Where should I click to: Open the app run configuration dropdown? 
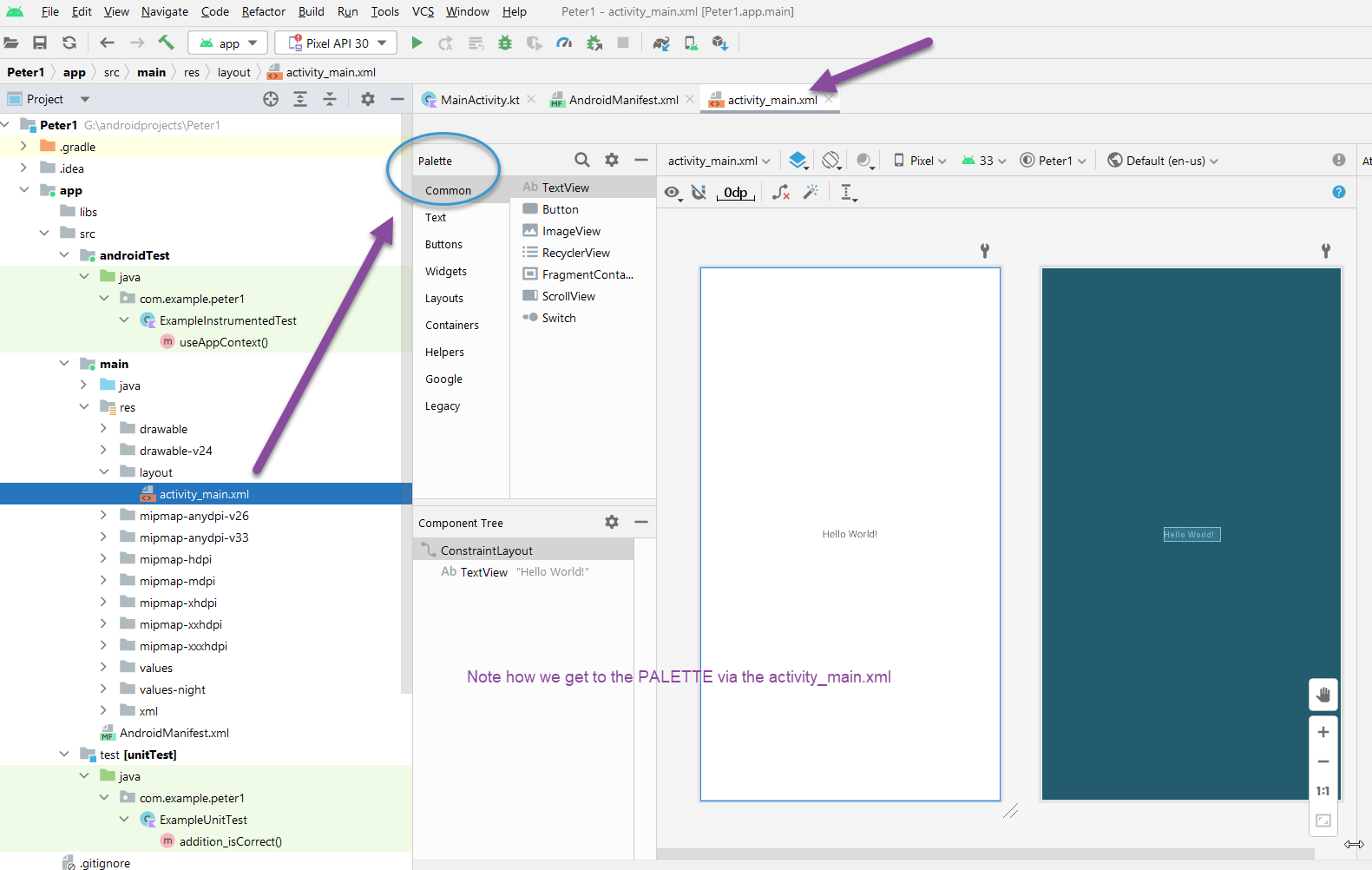[x=228, y=43]
